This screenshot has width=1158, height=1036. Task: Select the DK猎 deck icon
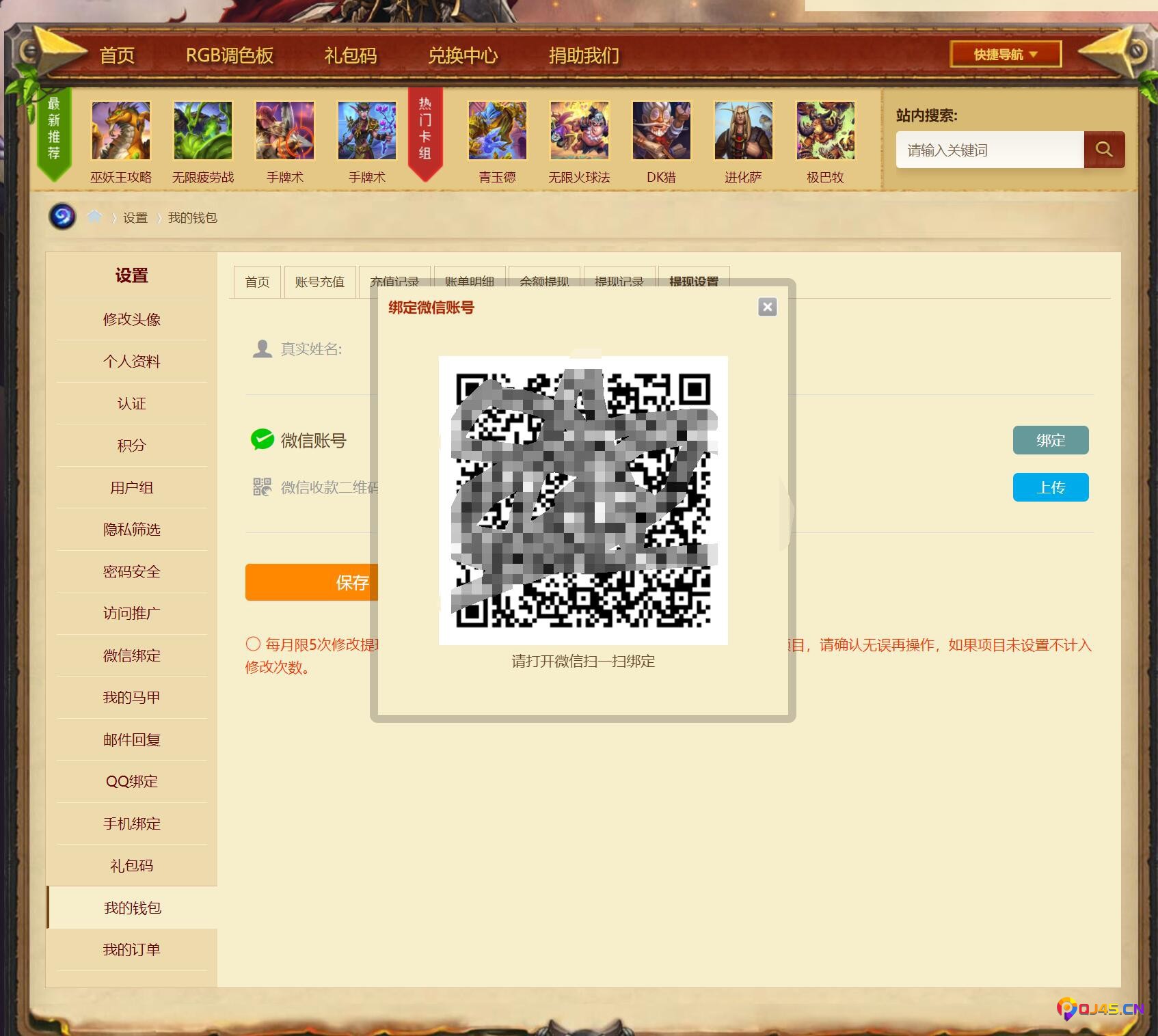661,131
